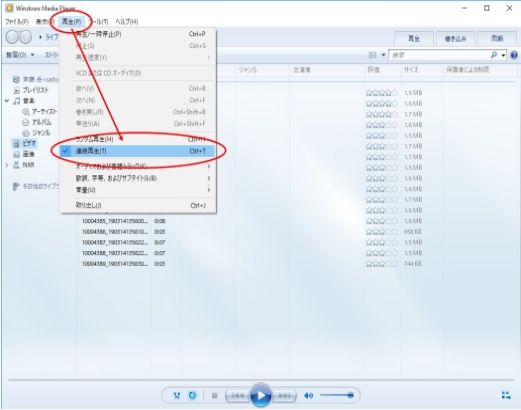521x410 pixels.
Task: Select file row 10004389_190314135630
Action: [115, 264]
